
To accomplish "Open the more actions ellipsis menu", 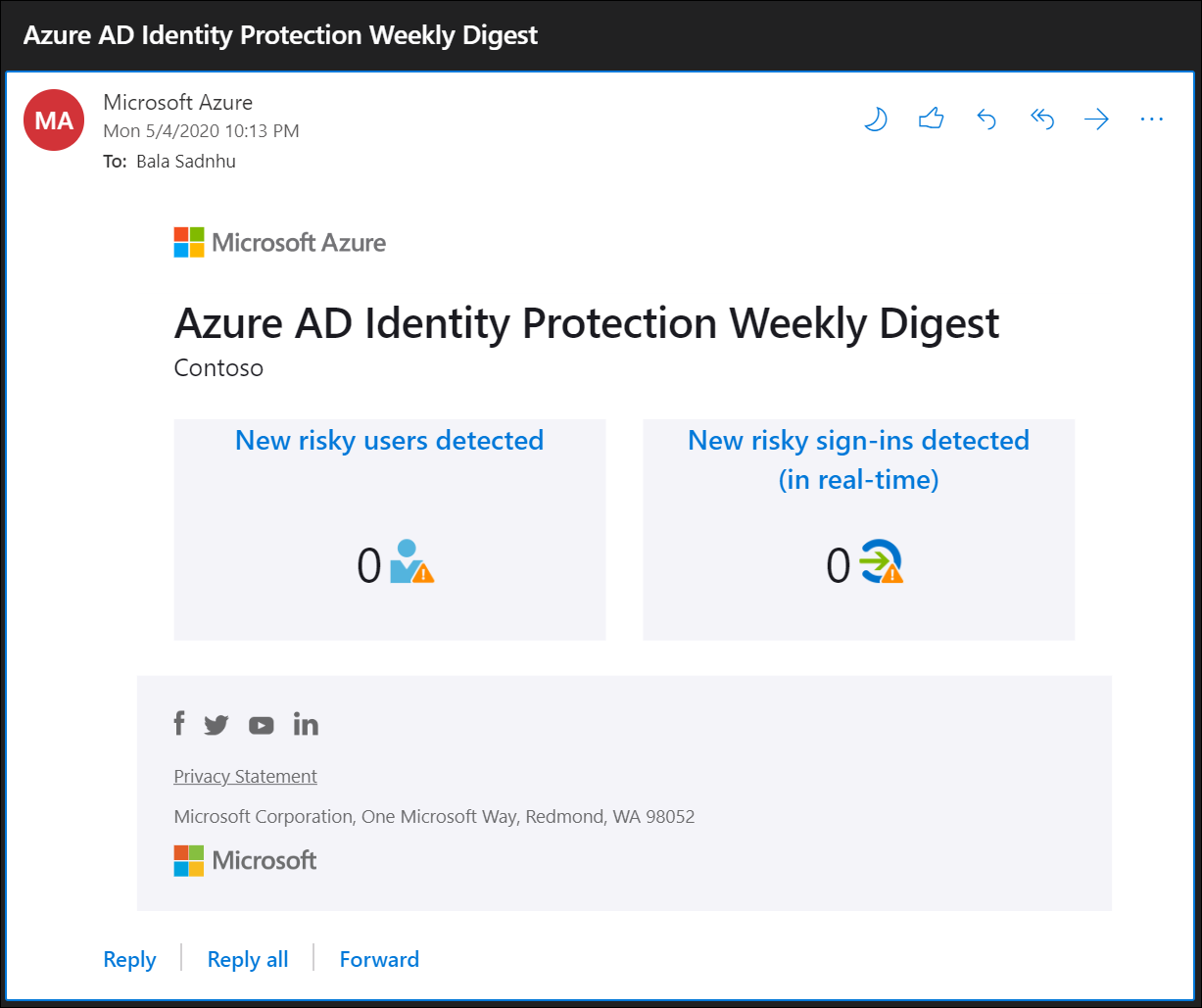I will coord(1151,119).
